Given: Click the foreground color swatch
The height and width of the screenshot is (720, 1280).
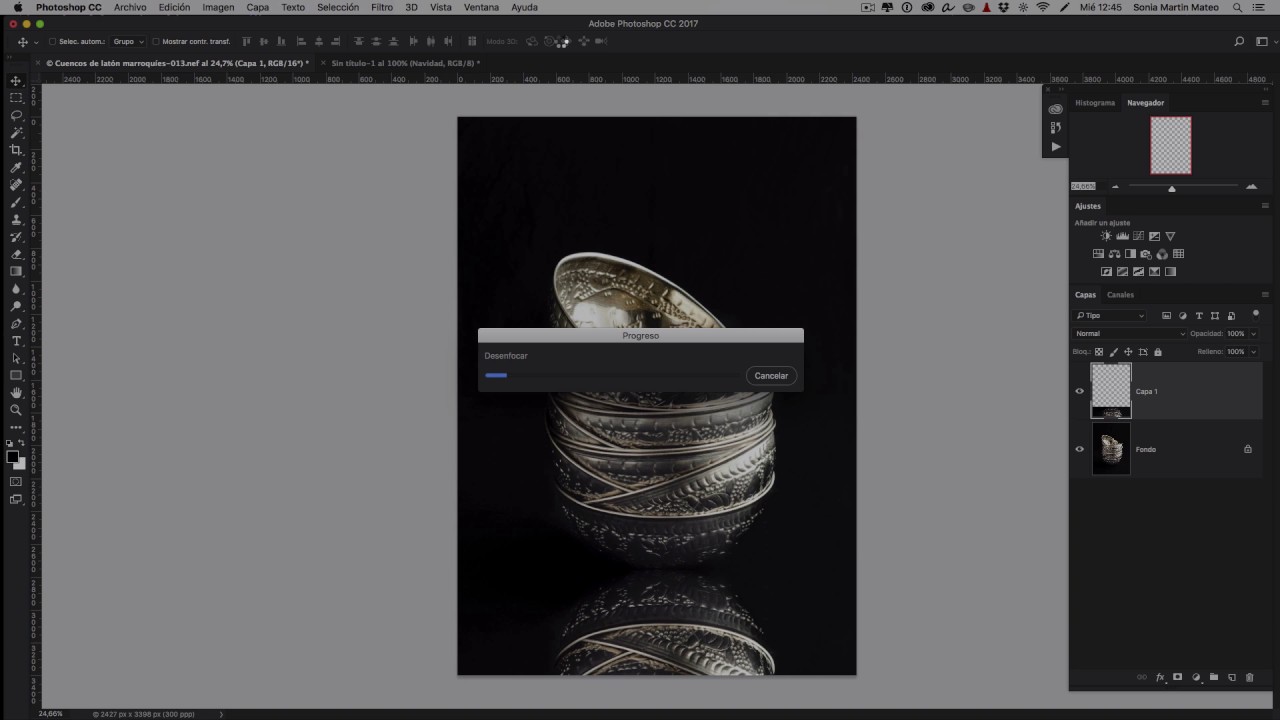Looking at the screenshot, I should [x=13, y=457].
